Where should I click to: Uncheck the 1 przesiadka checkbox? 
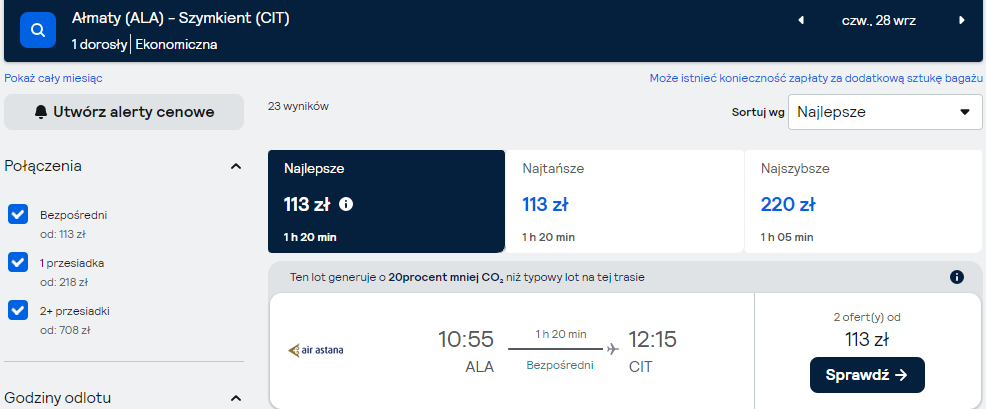tap(18, 262)
